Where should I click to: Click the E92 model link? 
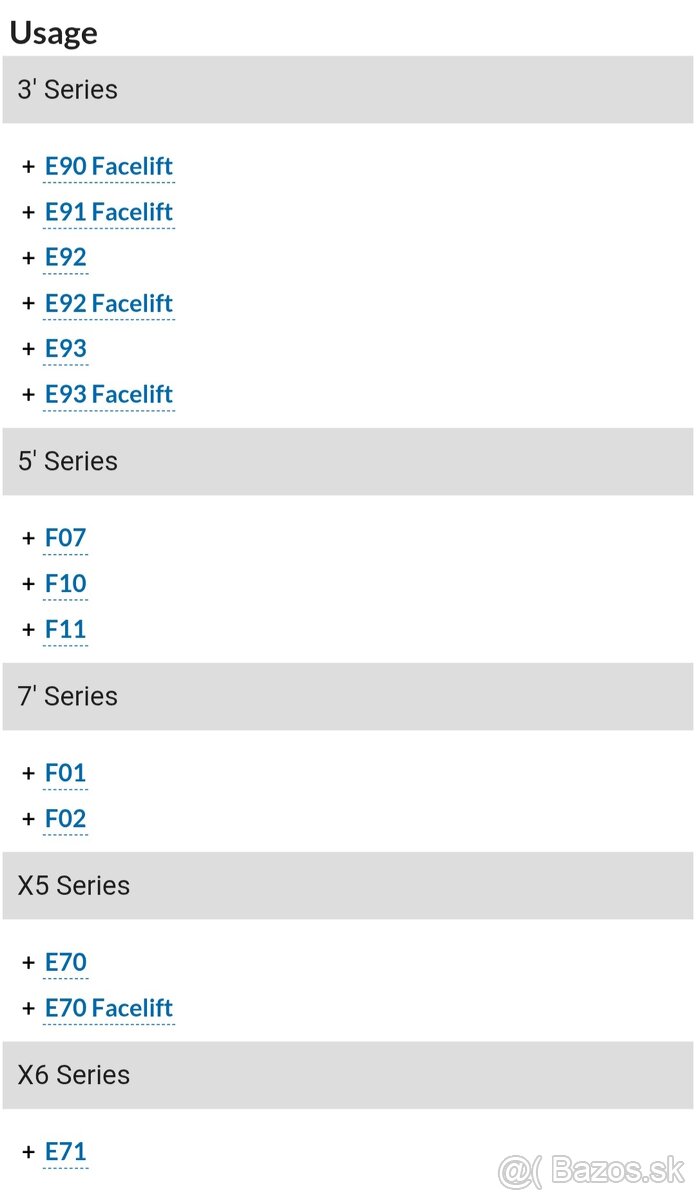[x=66, y=257]
